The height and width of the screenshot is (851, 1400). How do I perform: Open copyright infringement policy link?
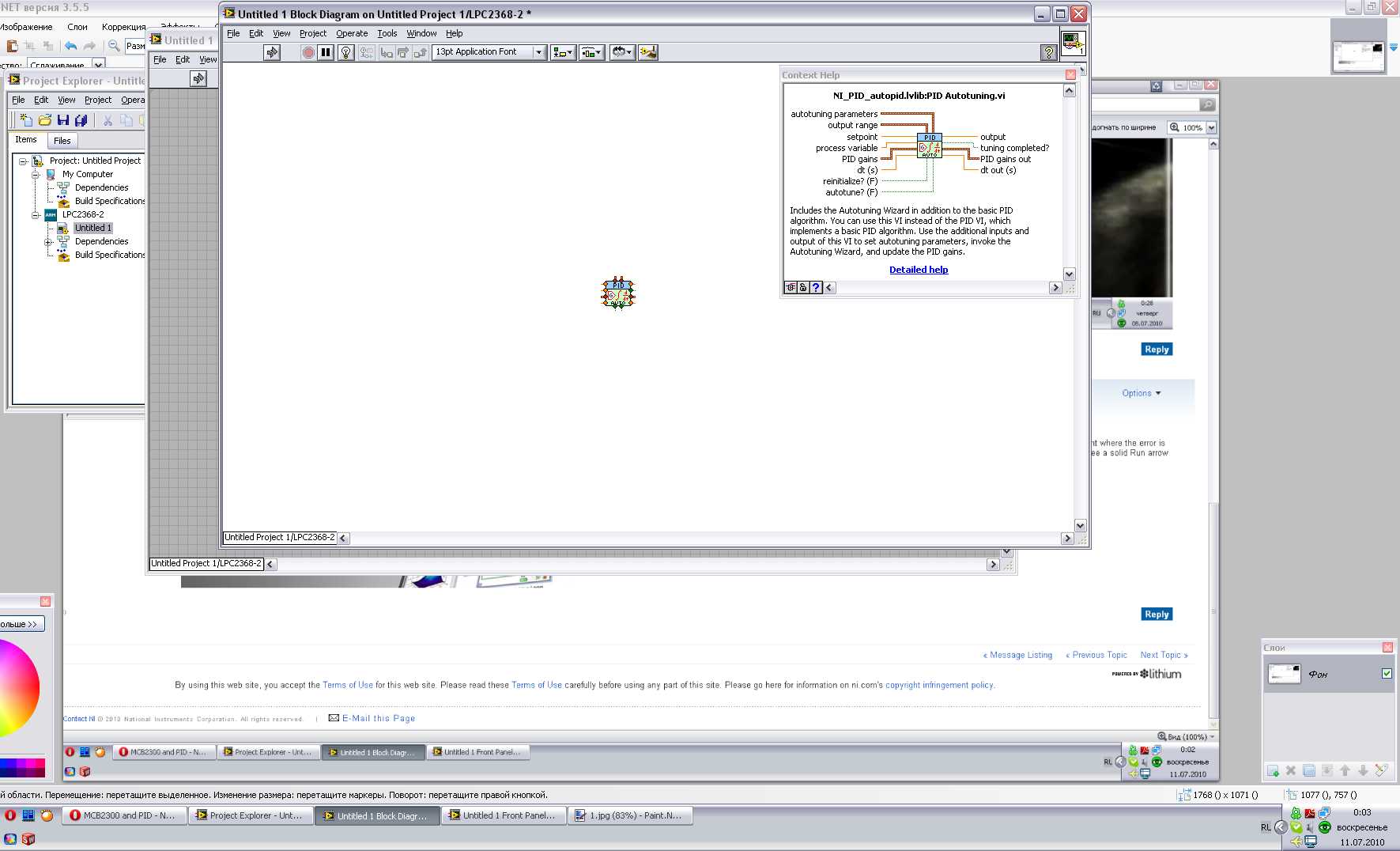939,685
